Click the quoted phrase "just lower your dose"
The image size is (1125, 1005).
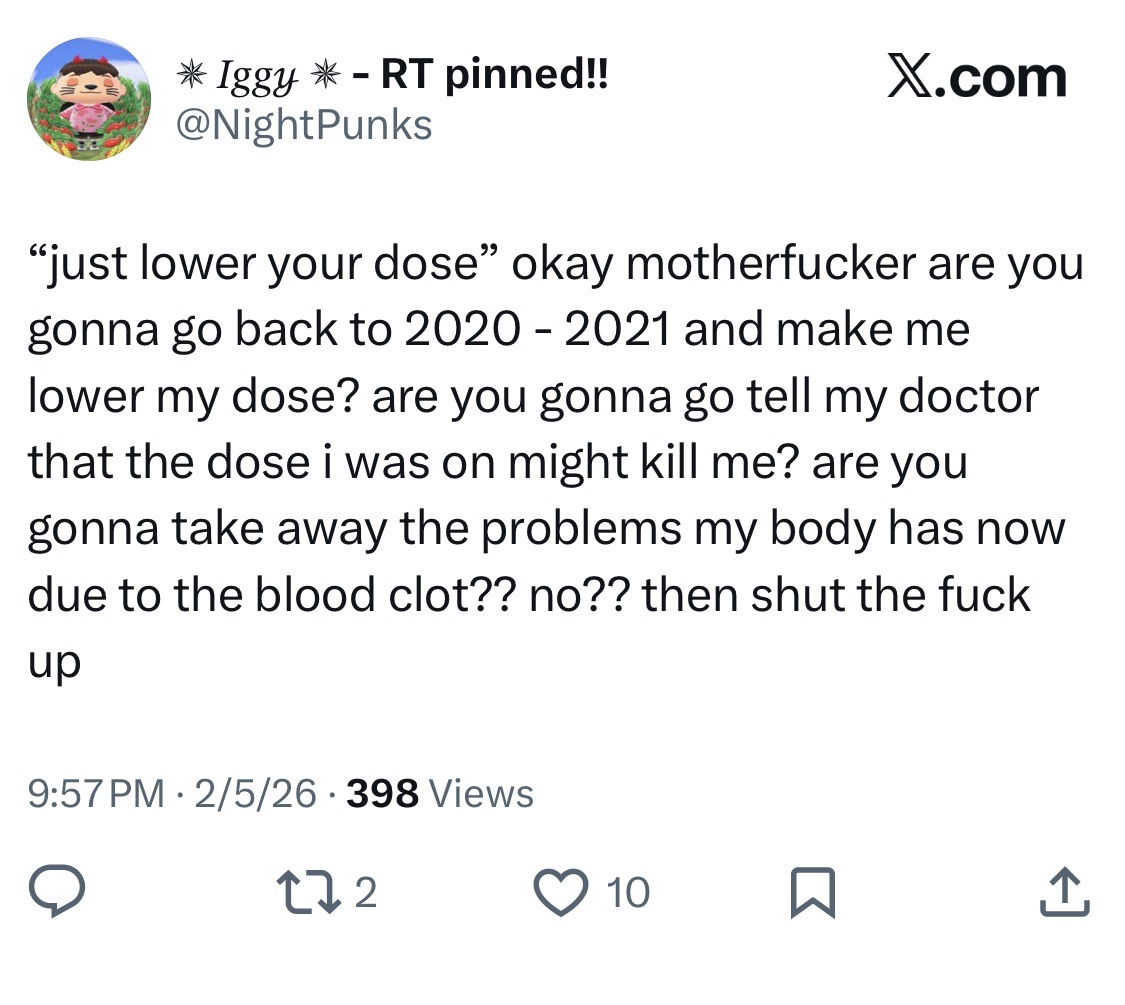coord(263,263)
